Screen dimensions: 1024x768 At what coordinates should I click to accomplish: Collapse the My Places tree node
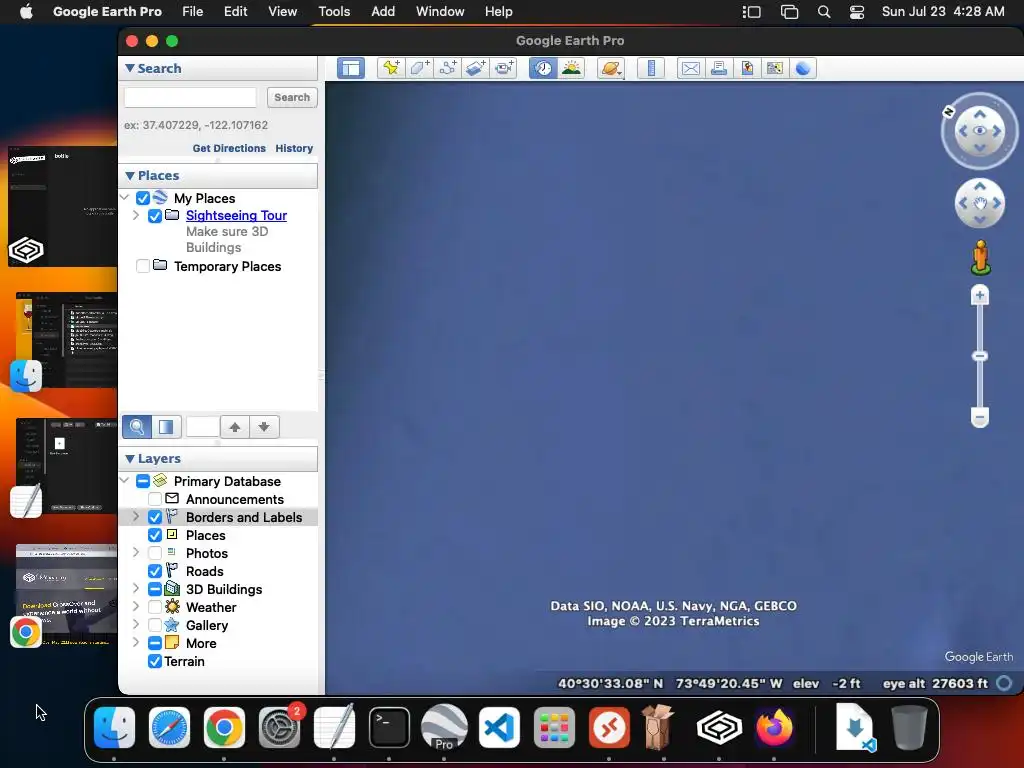pos(125,197)
